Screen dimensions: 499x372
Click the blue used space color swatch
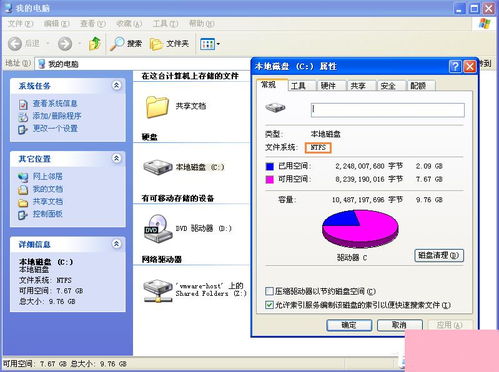click(x=269, y=166)
